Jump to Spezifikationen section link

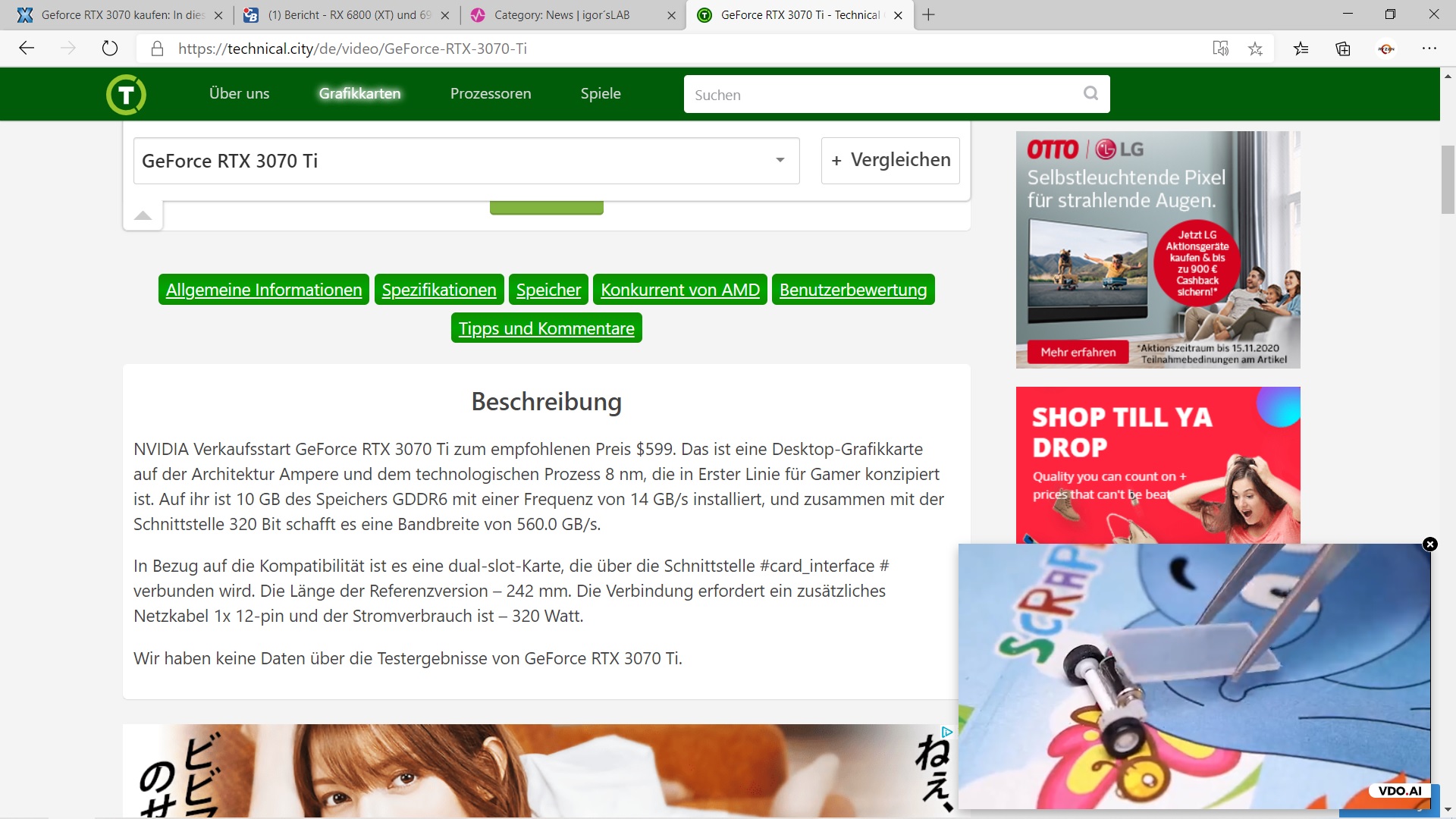(439, 290)
